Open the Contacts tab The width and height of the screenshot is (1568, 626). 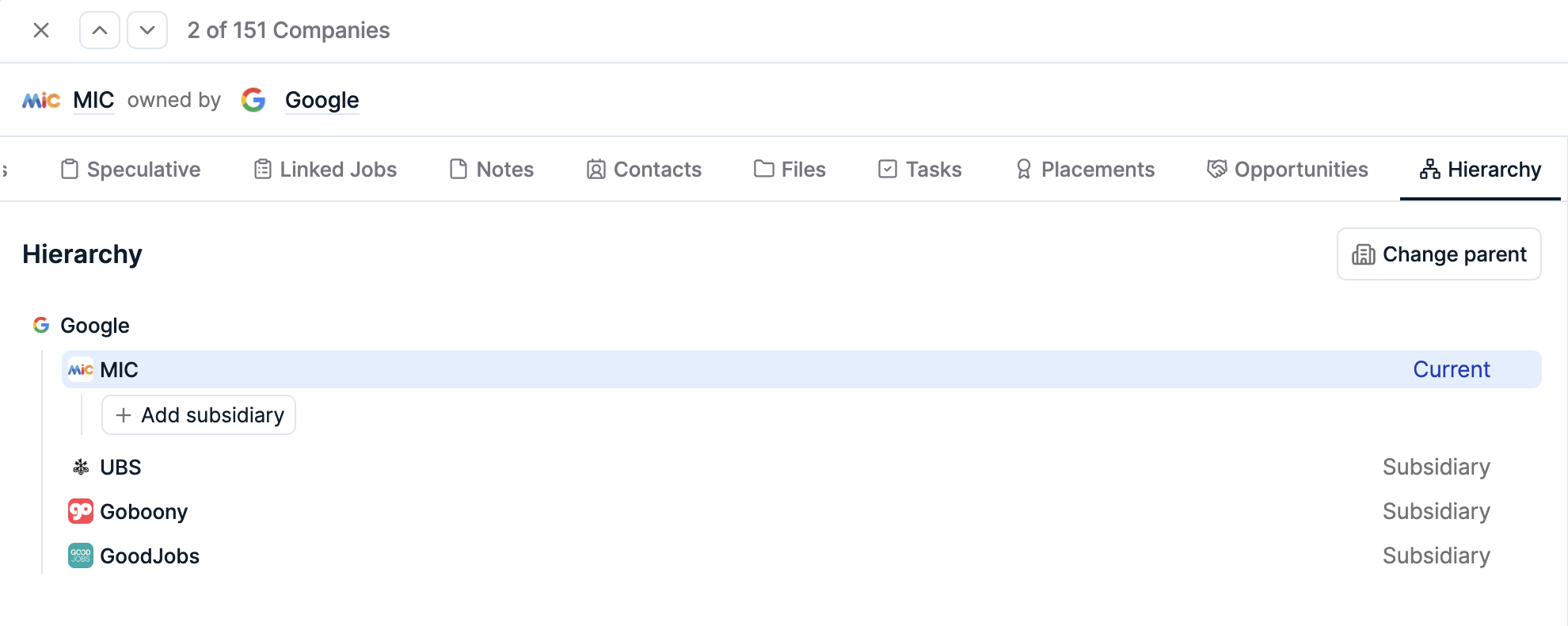(x=644, y=169)
